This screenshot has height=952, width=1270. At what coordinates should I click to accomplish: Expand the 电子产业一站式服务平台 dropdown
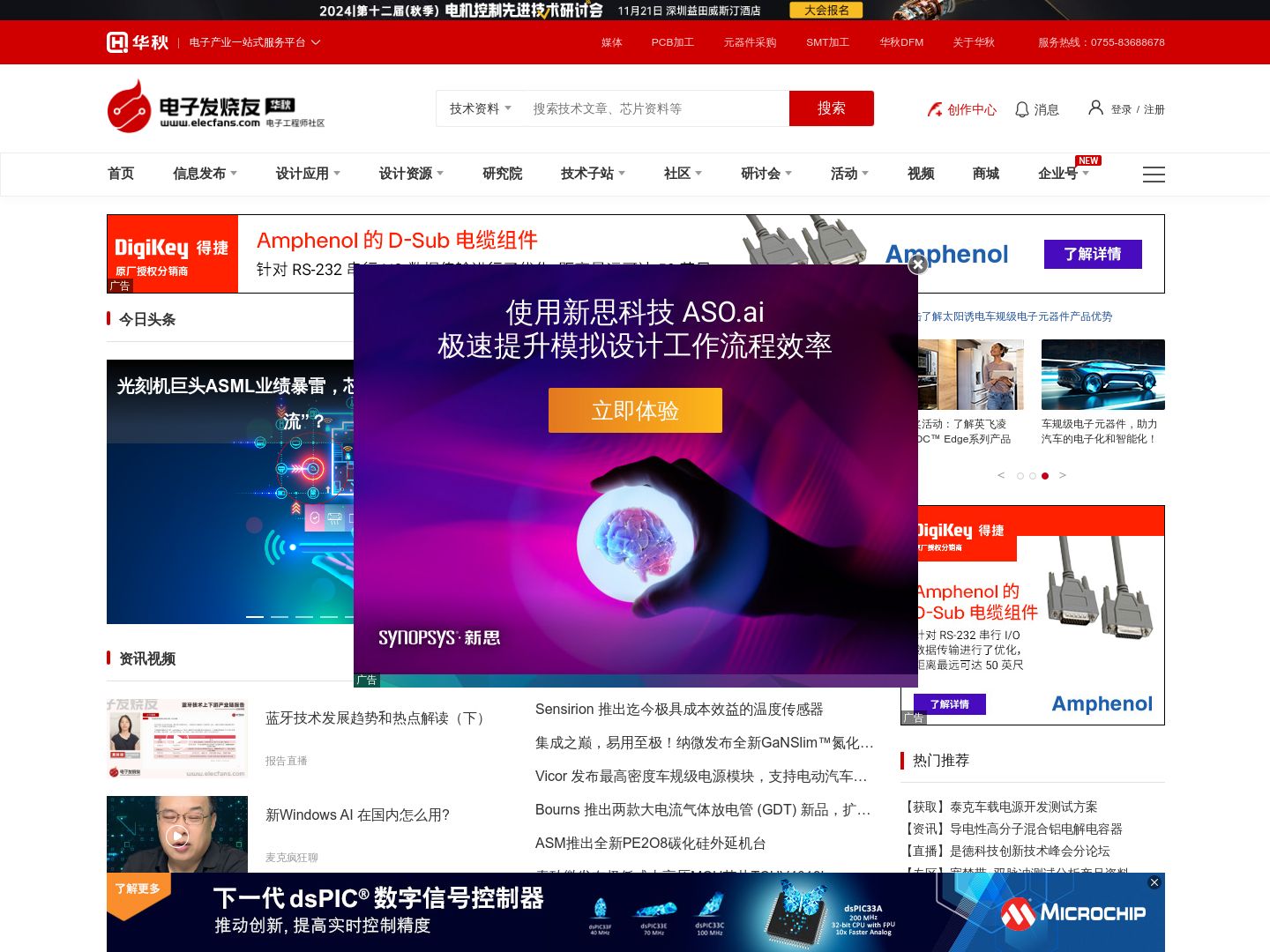point(255,42)
